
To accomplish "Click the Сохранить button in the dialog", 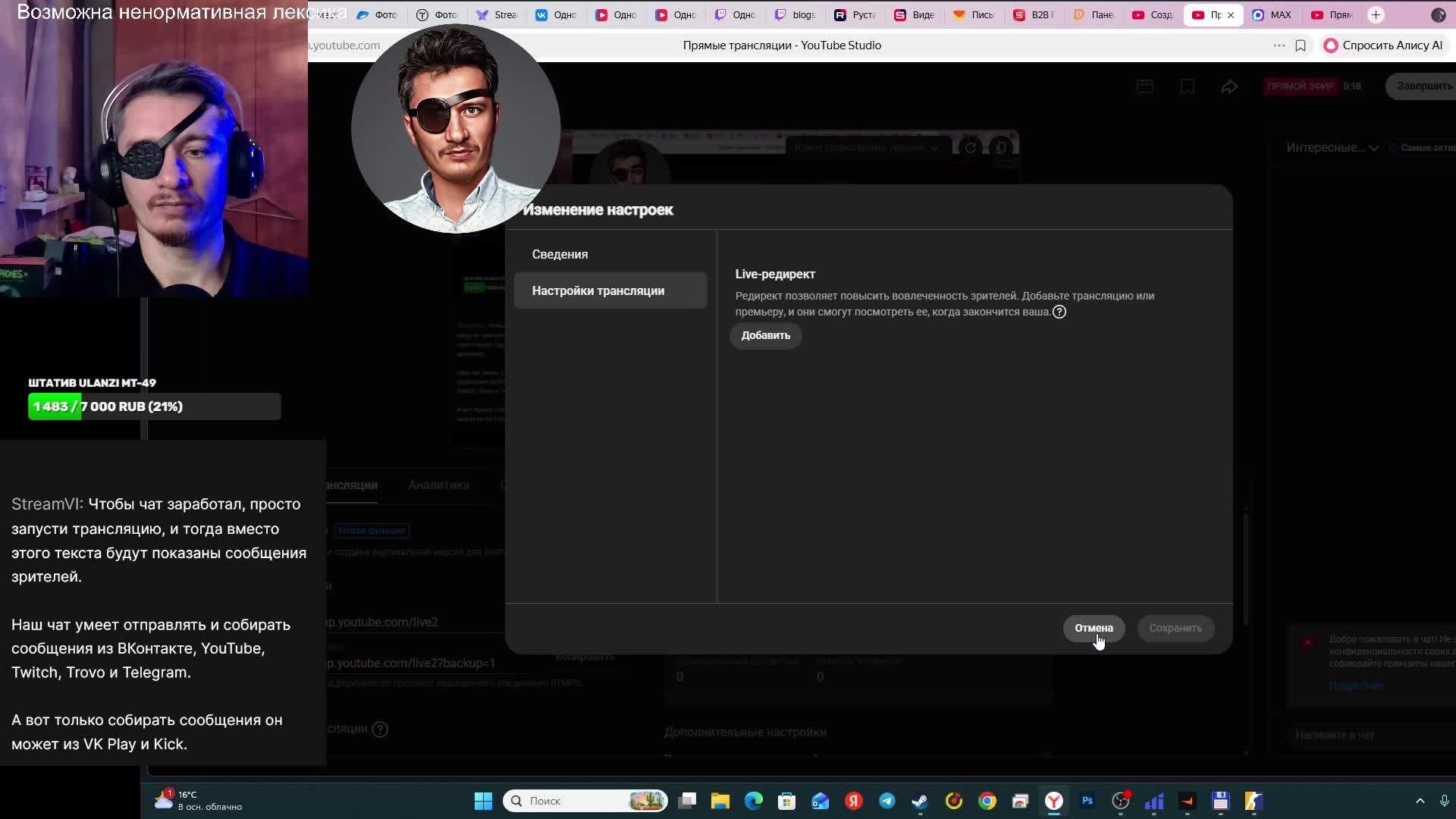I will (1175, 628).
